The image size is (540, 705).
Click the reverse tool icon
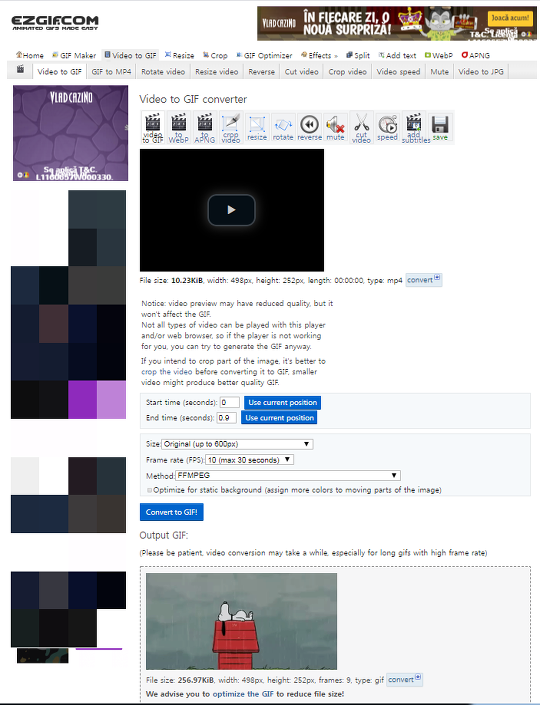click(x=309, y=127)
